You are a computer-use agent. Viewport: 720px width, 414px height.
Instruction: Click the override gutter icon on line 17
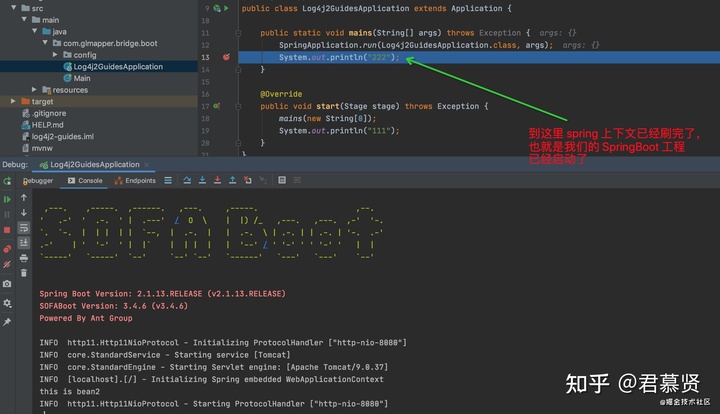click(216, 106)
